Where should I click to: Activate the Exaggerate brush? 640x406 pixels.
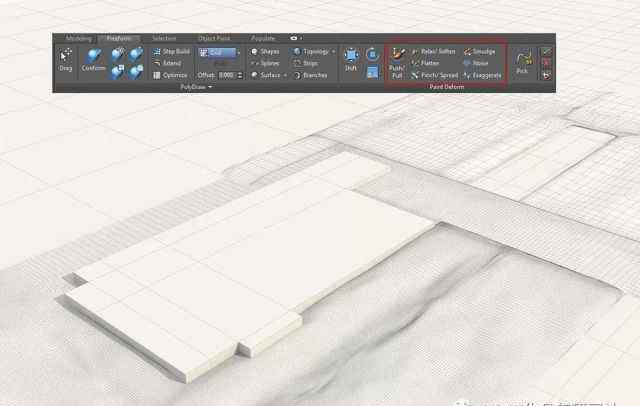482,75
